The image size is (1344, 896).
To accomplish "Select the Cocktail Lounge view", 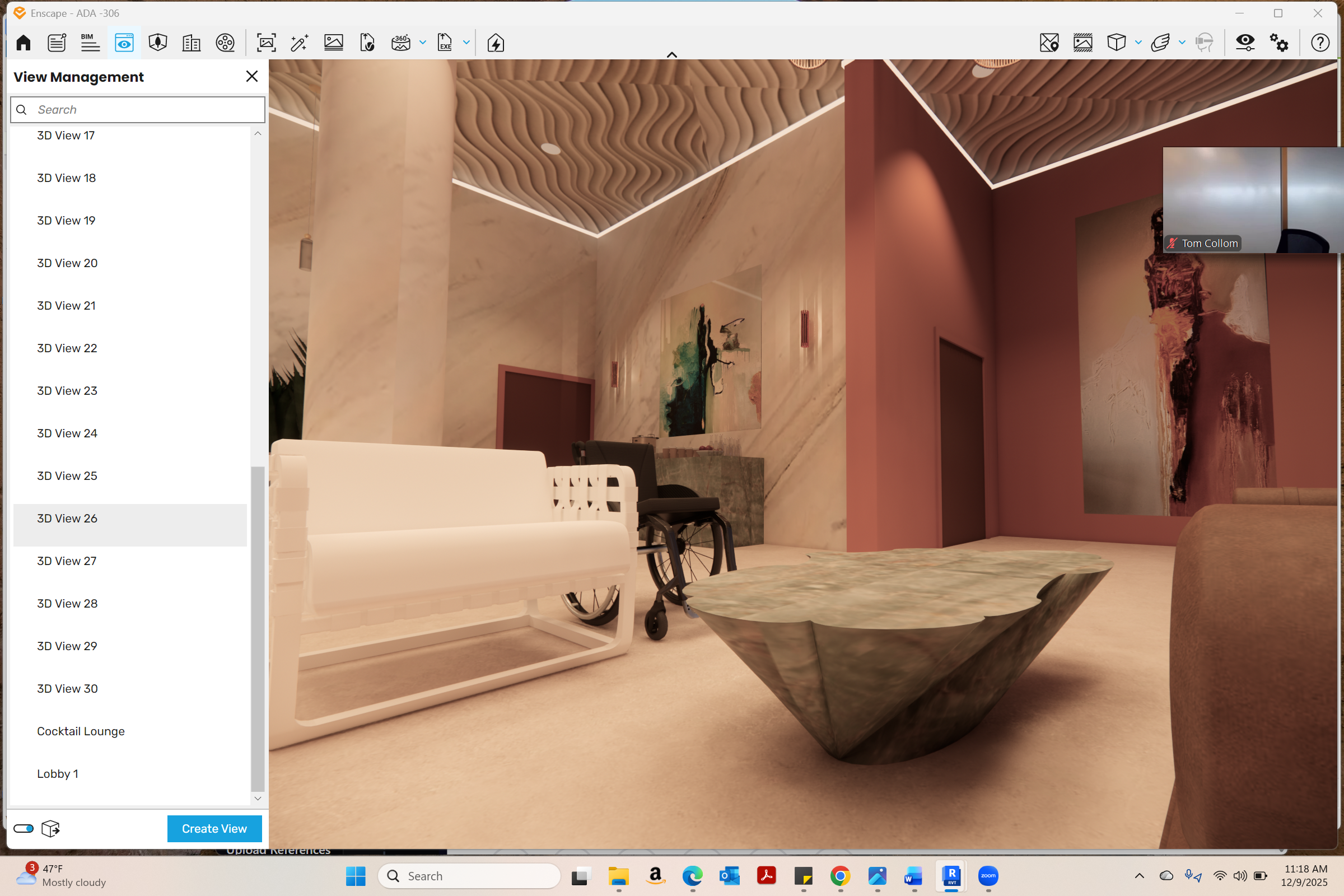I will [81, 731].
